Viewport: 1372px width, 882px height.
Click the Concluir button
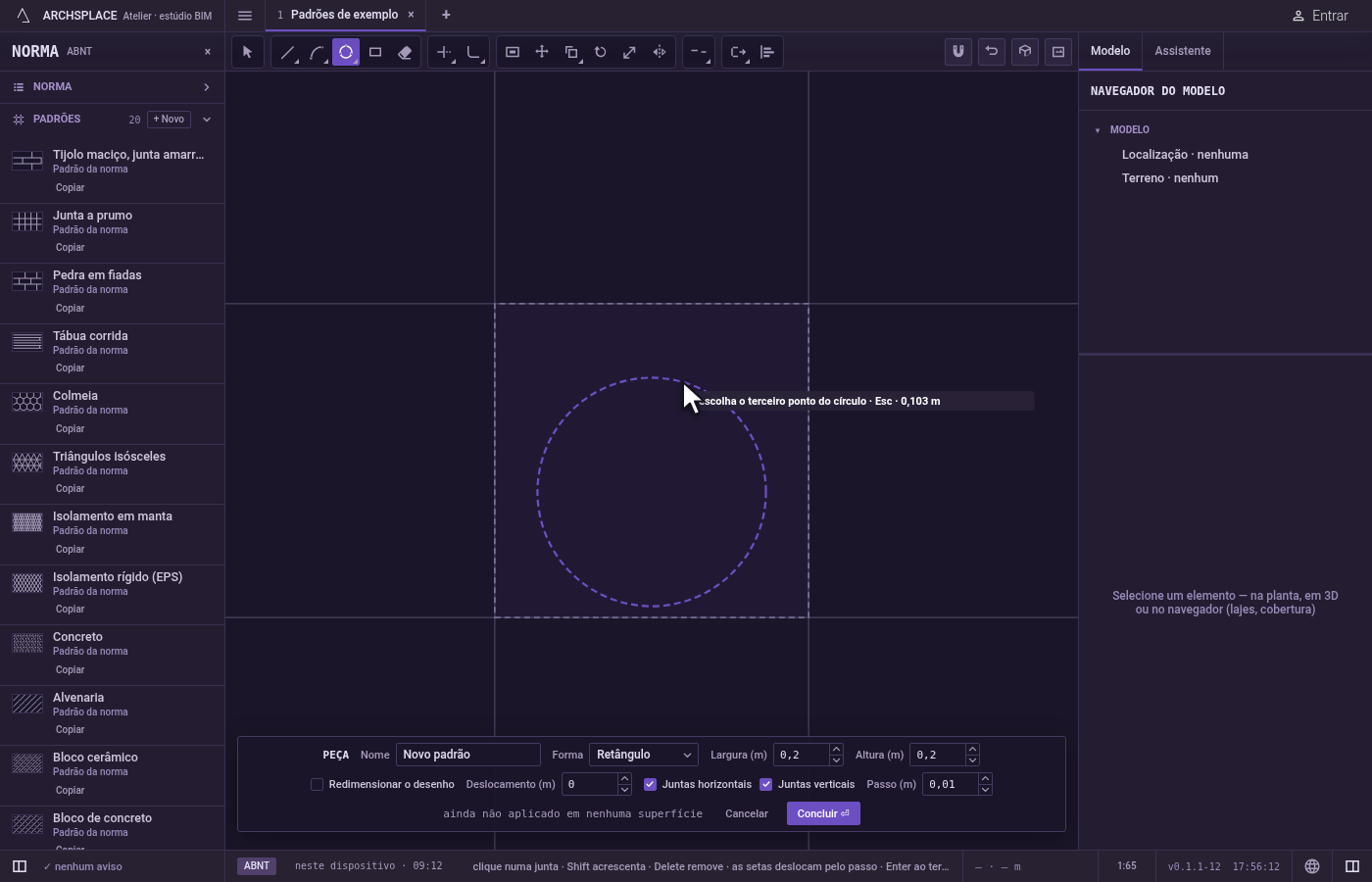[x=823, y=813]
